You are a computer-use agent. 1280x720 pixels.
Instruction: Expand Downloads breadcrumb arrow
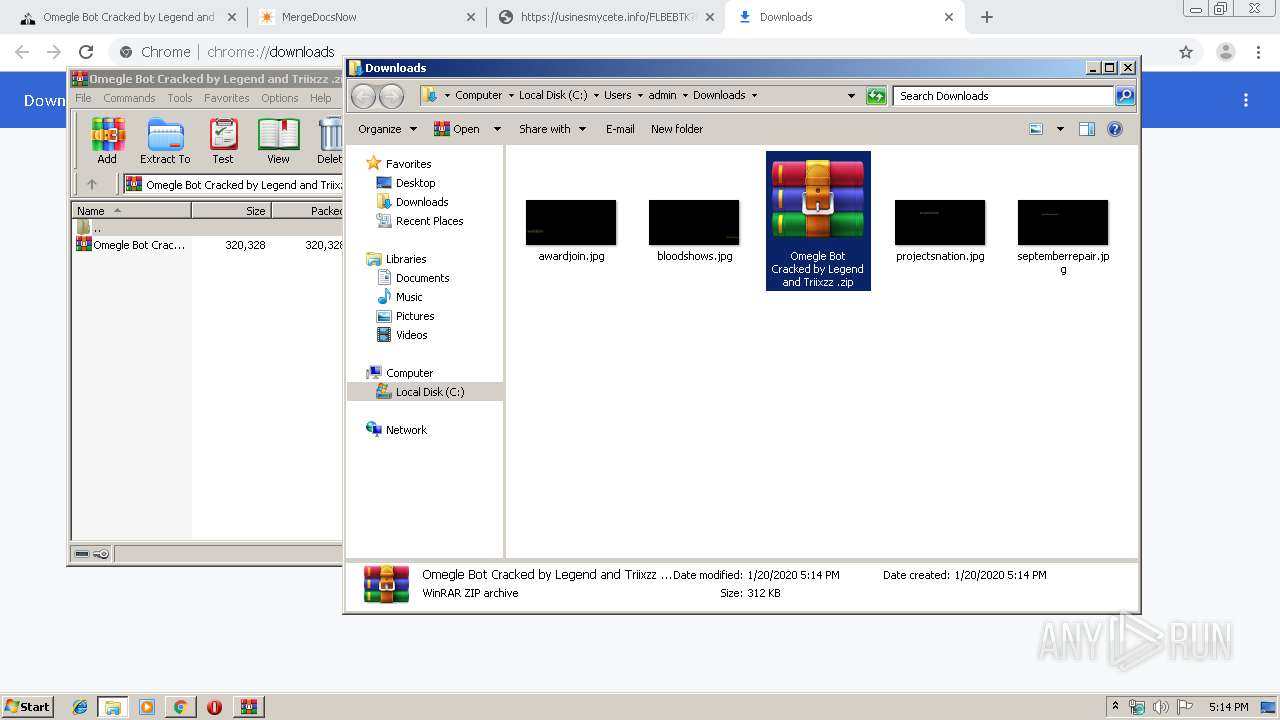754,96
